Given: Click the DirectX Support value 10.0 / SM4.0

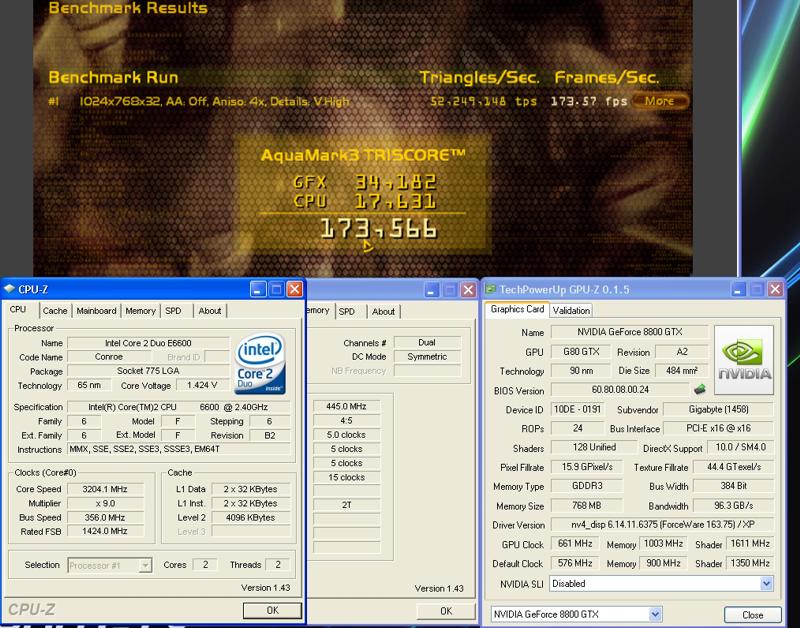Looking at the screenshot, I should tap(740, 447).
